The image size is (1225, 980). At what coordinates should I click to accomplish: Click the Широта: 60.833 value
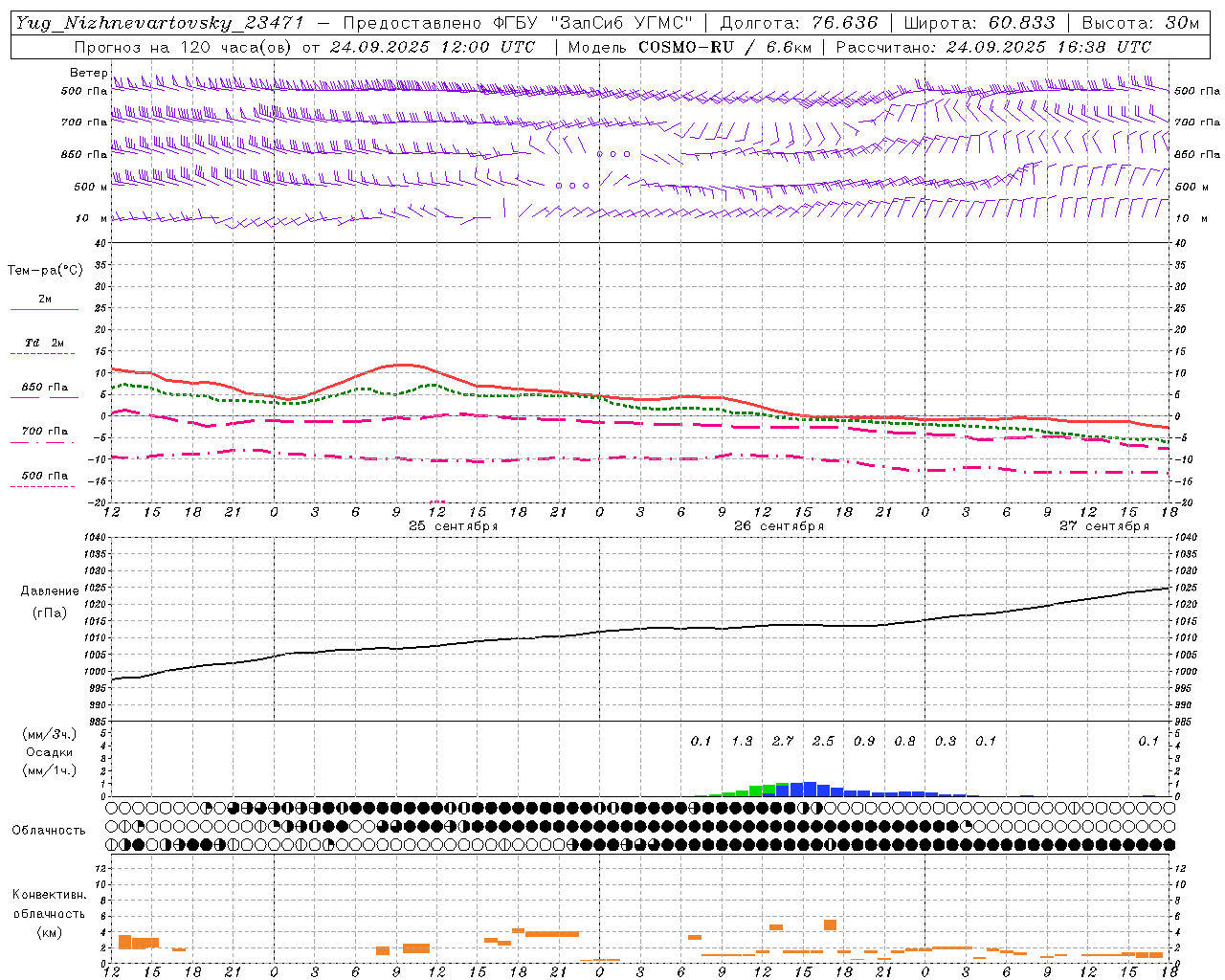[979, 23]
